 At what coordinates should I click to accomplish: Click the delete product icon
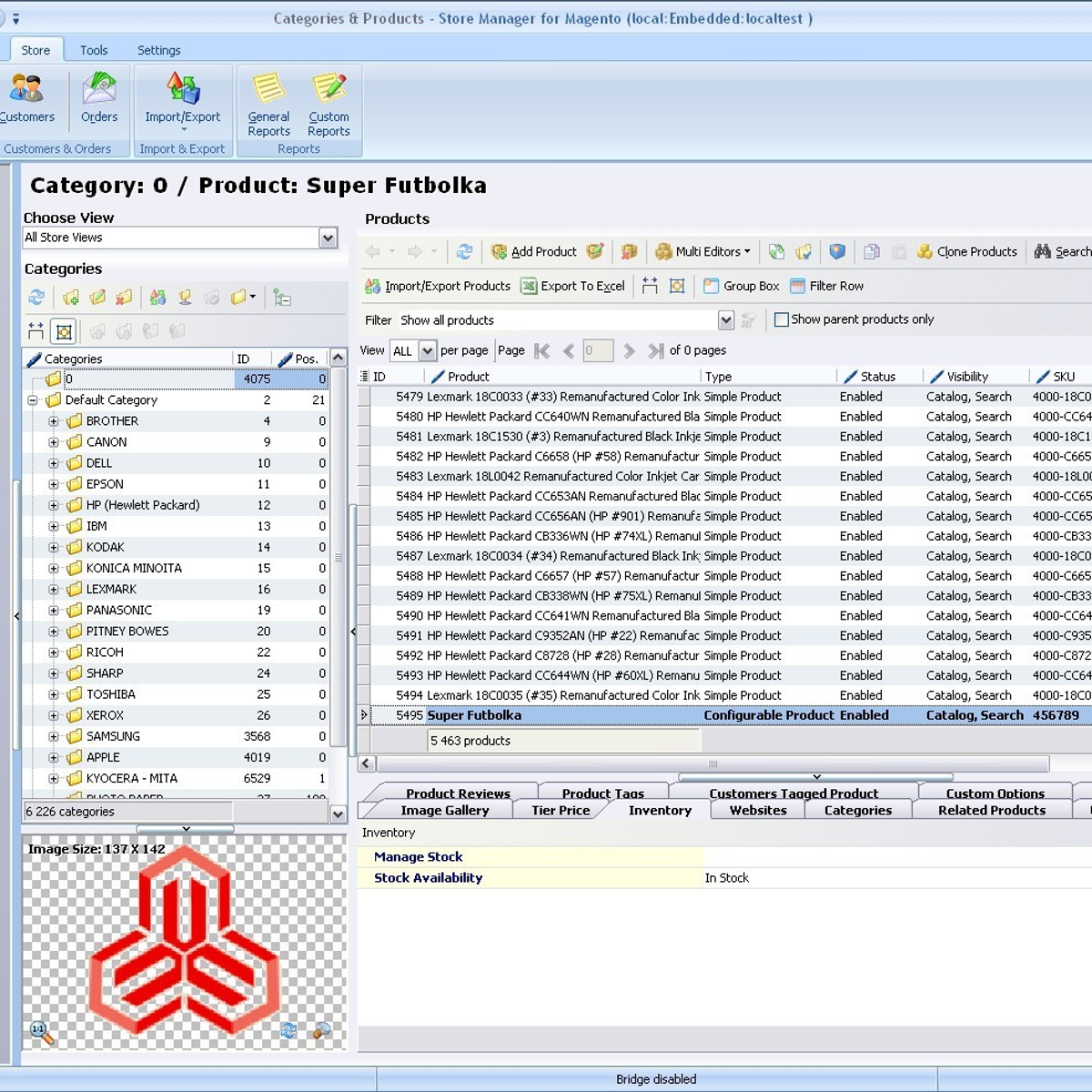pyautogui.click(x=629, y=252)
